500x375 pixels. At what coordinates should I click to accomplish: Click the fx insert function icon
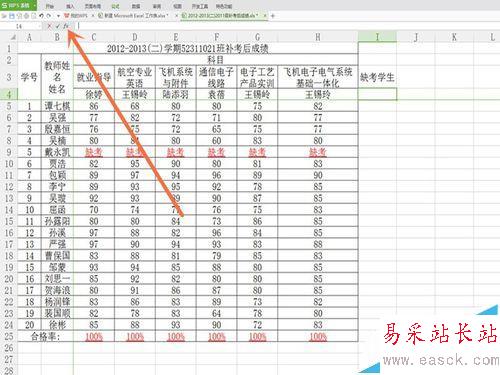66,26
